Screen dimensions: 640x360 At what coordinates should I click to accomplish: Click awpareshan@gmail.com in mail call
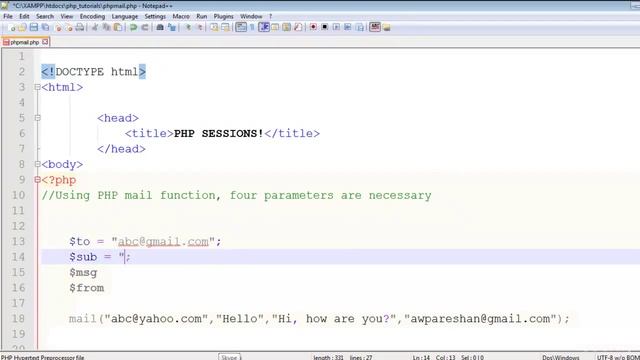click(480, 319)
